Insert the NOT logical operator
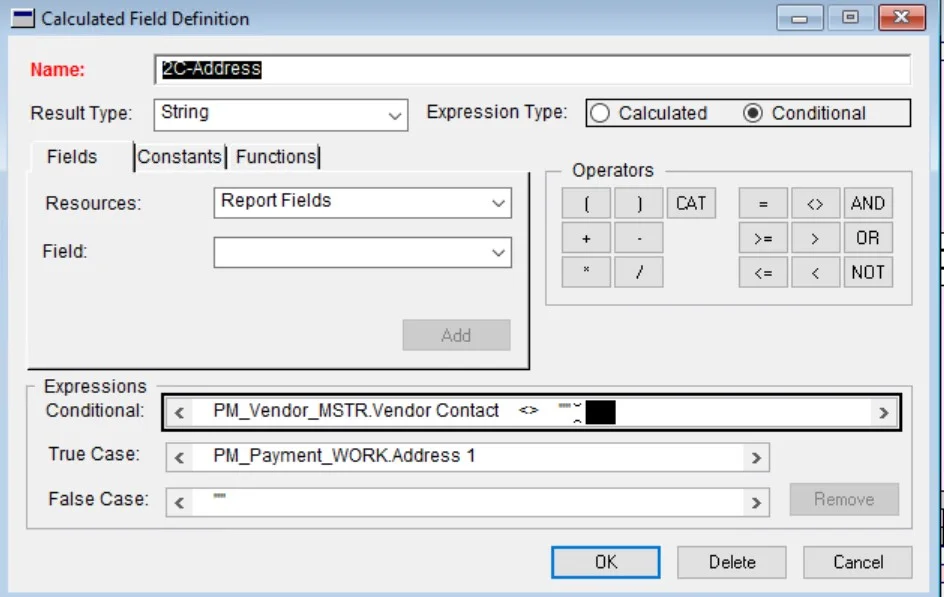This screenshot has height=597, width=944. (868, 273)
